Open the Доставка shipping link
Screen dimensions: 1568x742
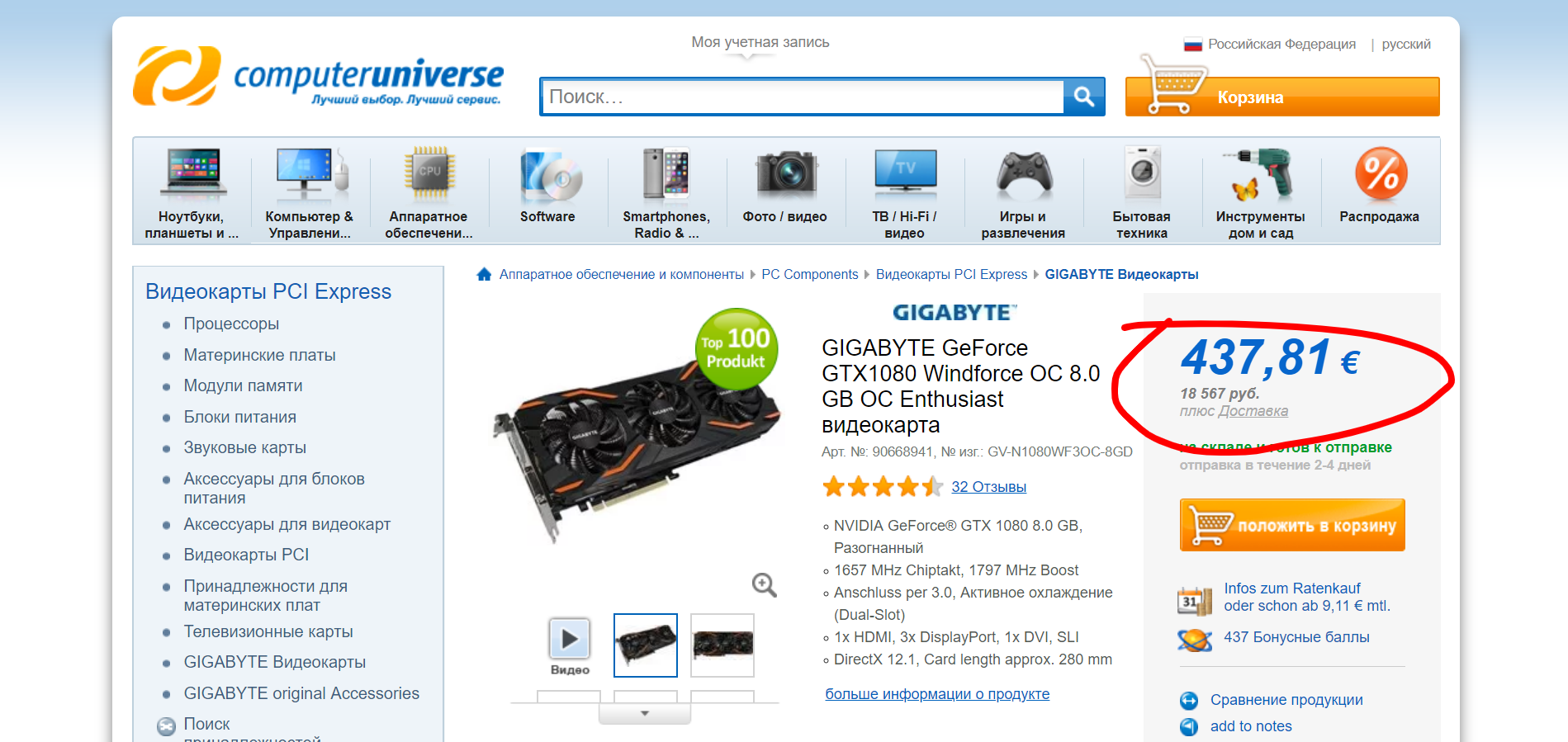(x=1253, y=411)
